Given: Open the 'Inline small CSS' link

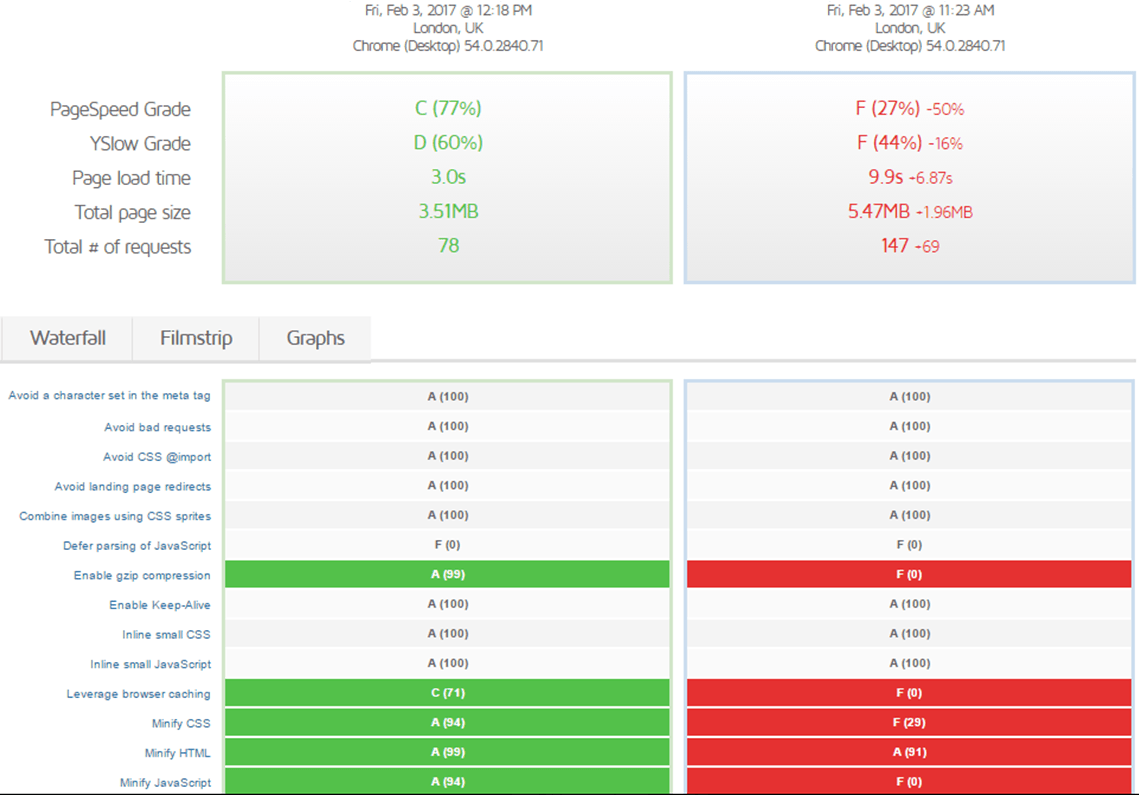Looking at the screenshot, I should coord(166,635).
